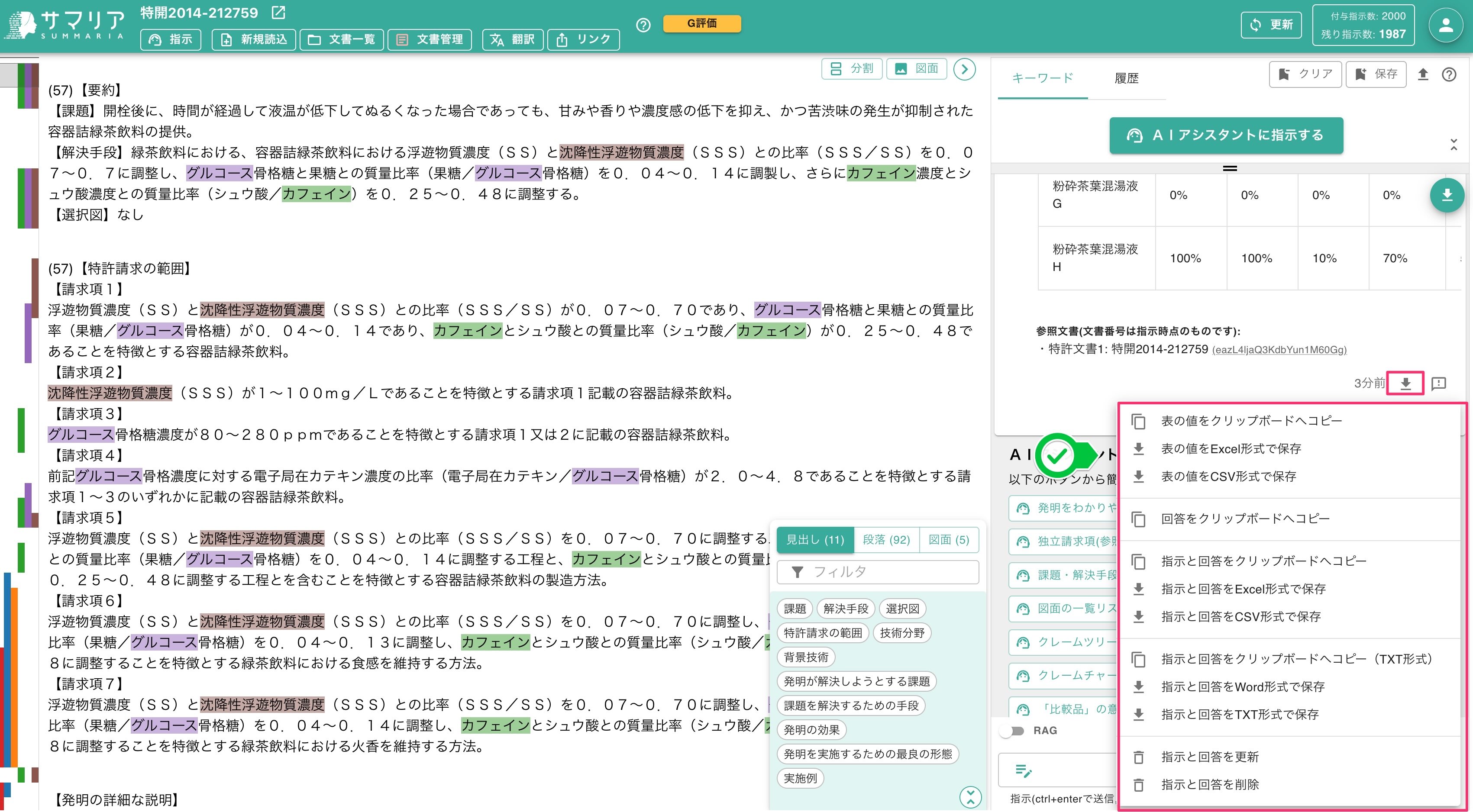Click the edit instruction pencil icon
This screenshot has height=812, width=1473.
[x=1024, y=770]
